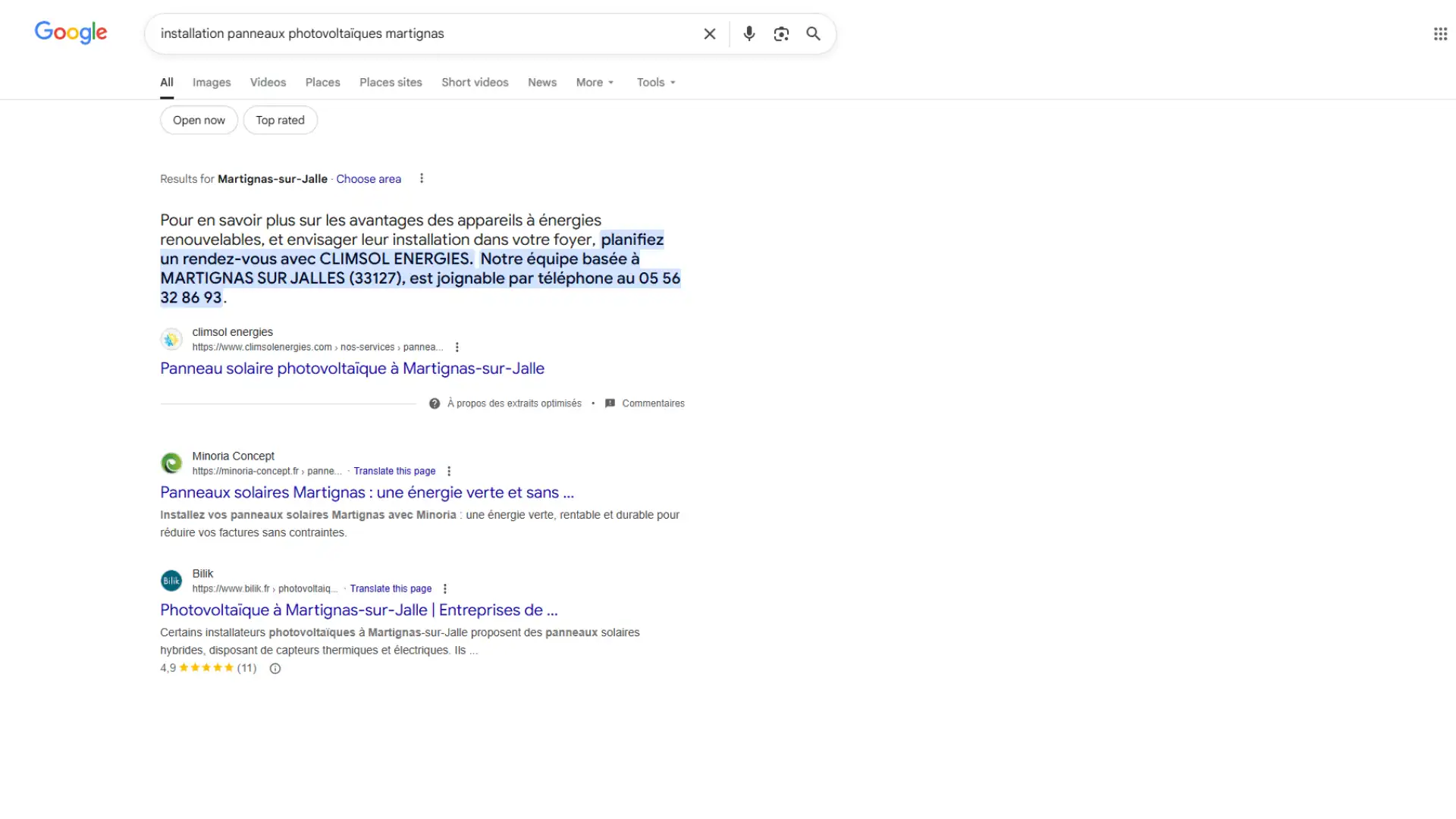Expand the Tools dropdown
This screenshot has height=819, width=1456.
pos(656,83)
